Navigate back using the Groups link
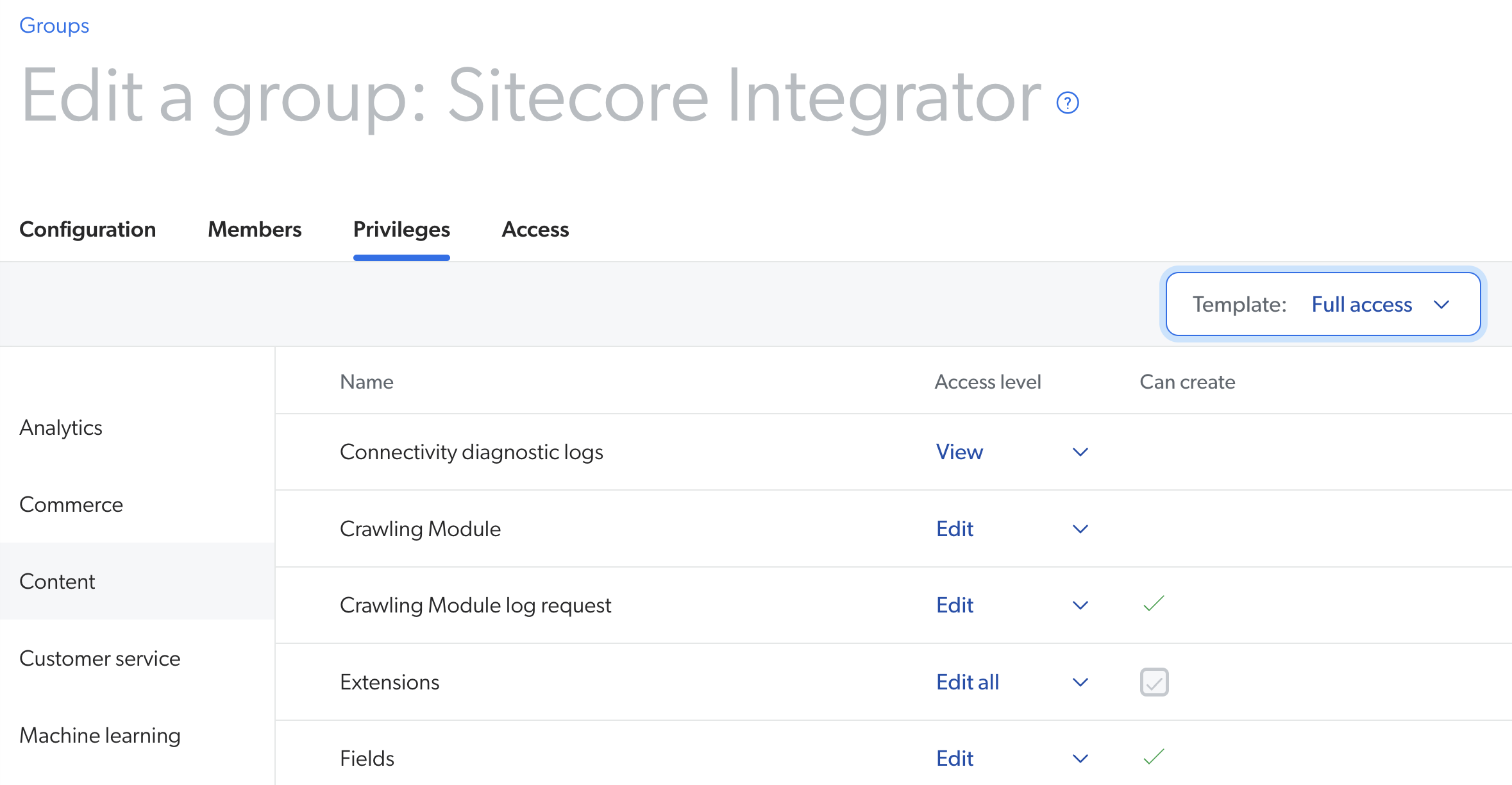Screen dimensions: 1512x785 point(54,25)
